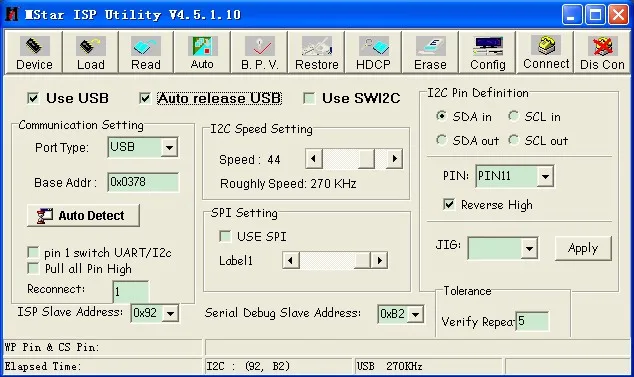Select the SCL in radio button
The height and width of the screenshot is (377, 634).
click(514, 116)
